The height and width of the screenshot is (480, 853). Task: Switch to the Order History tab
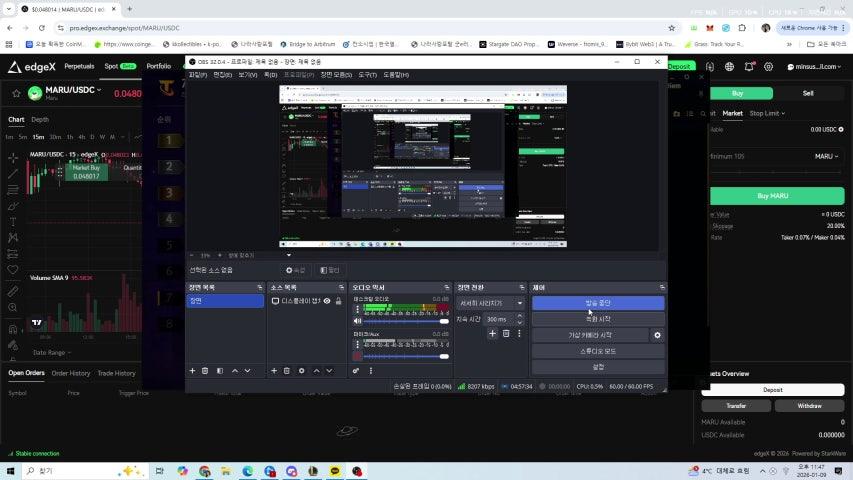coord(71,373)
